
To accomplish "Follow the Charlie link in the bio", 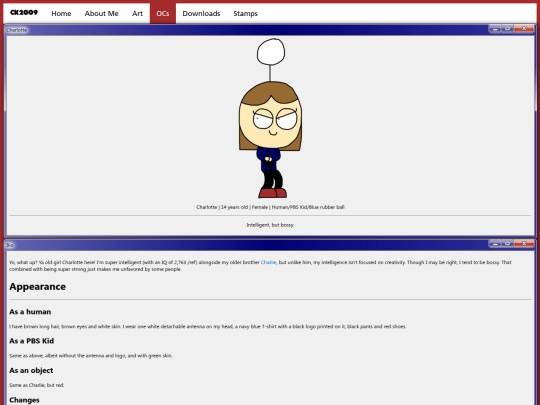I will 268,262.
